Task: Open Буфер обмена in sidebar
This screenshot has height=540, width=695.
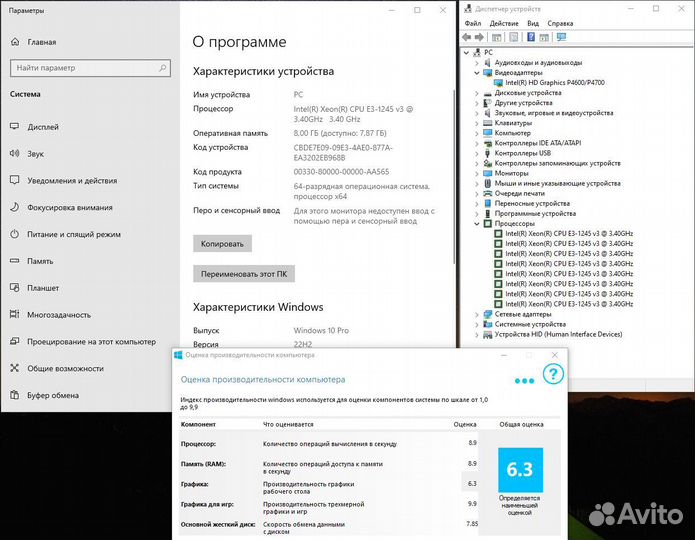Action: click(x=53, y=395)
